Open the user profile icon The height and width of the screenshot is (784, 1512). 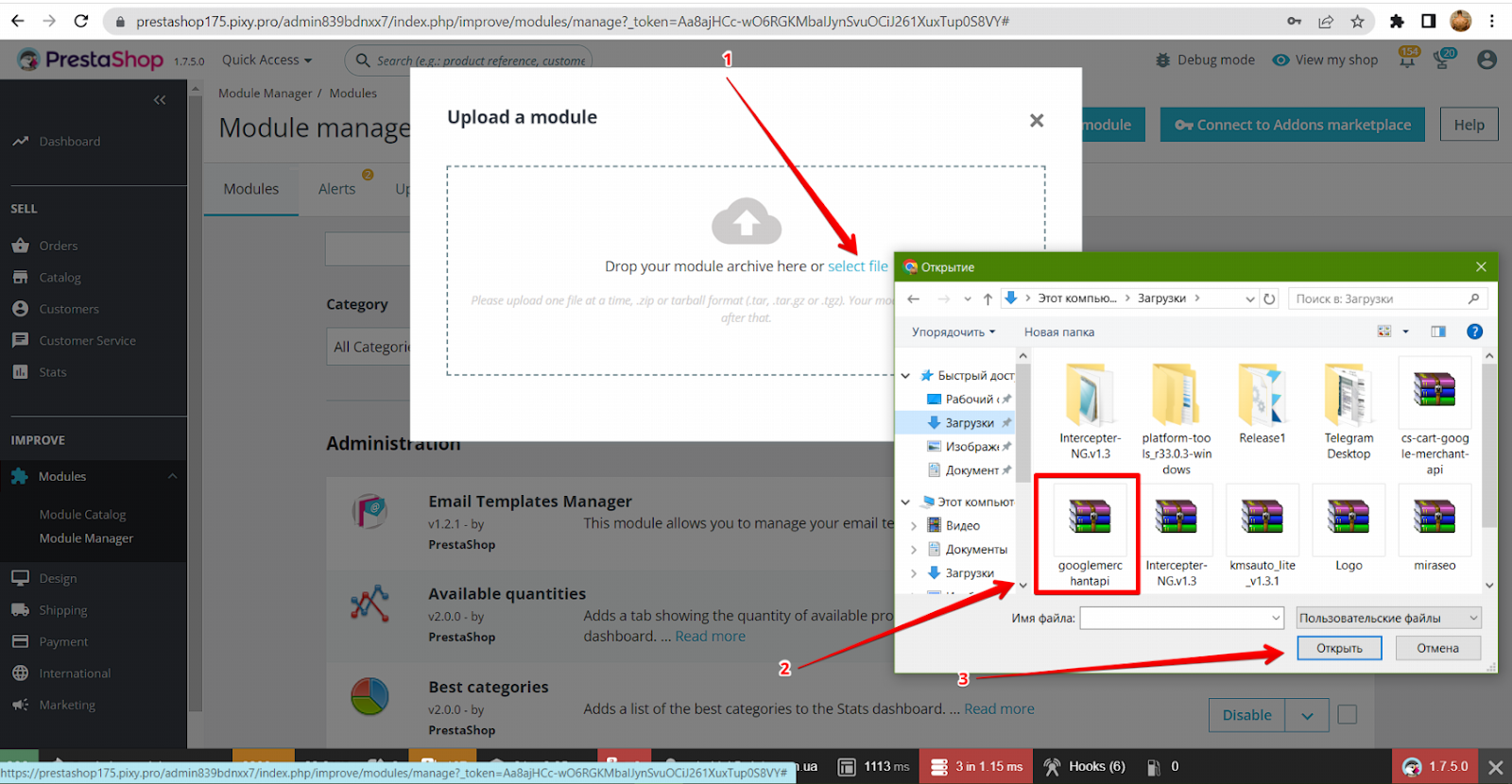1486,60
